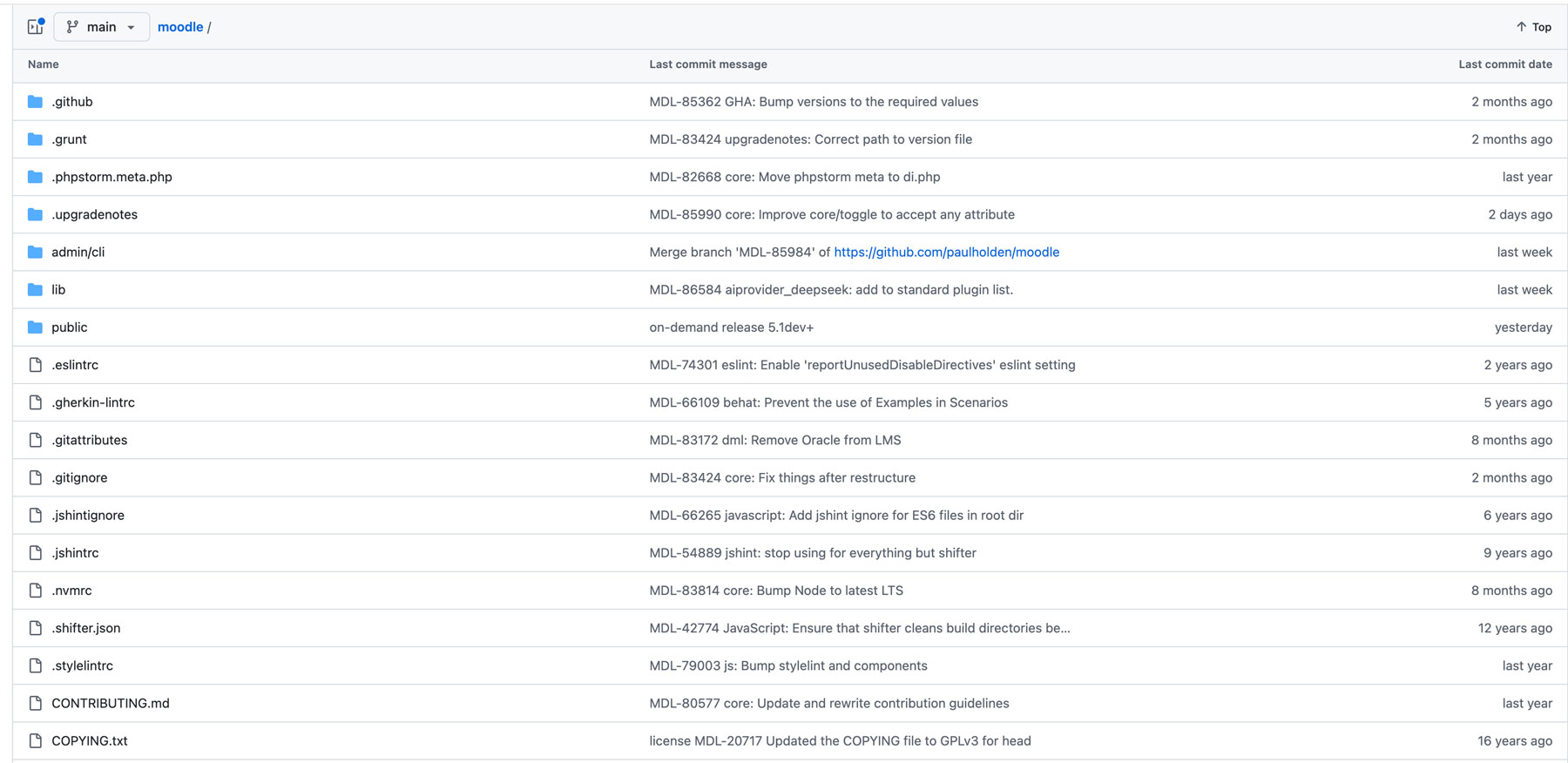
Task: Open the main branch selector dropdown
Action: pyautogui.click(x=101, y=27)
